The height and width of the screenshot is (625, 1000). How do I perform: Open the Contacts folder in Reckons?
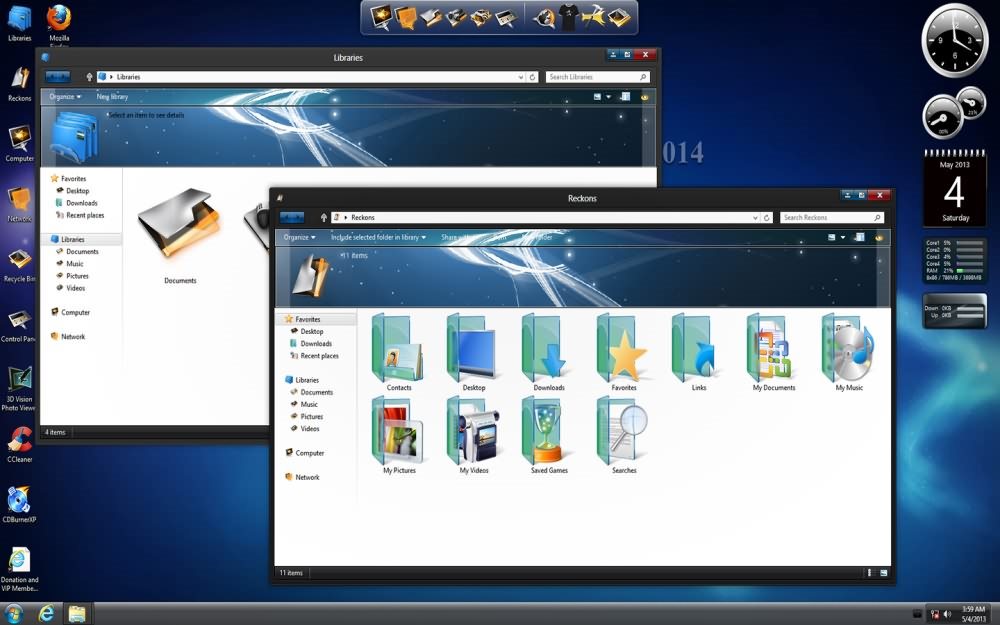click(398, 348)
